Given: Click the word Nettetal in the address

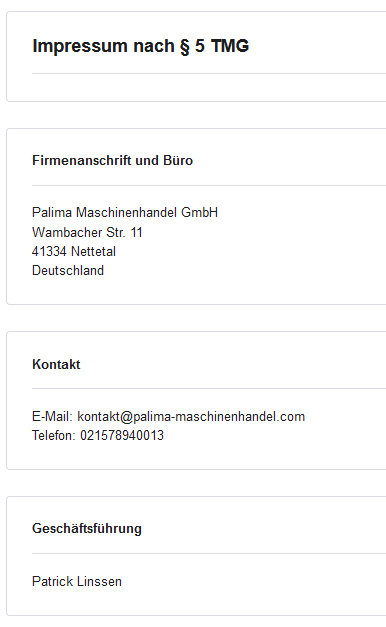Looking at the screenshot, I should pyautogui.click(x=93, y=251).
